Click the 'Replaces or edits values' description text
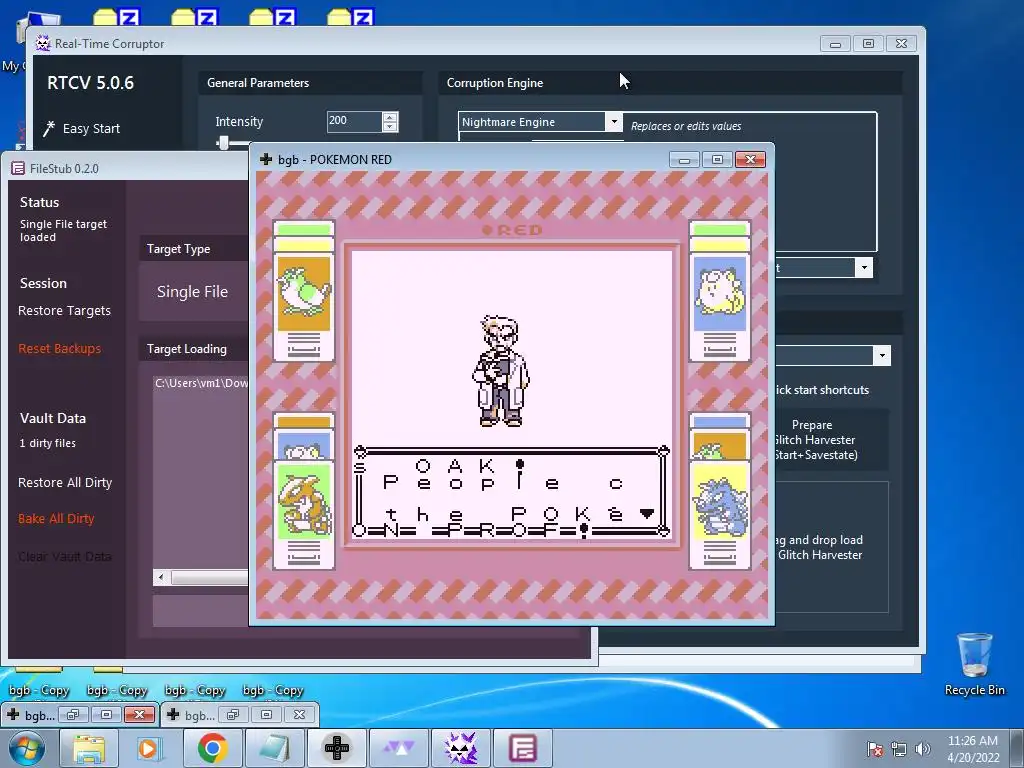 tap(686, 126)
